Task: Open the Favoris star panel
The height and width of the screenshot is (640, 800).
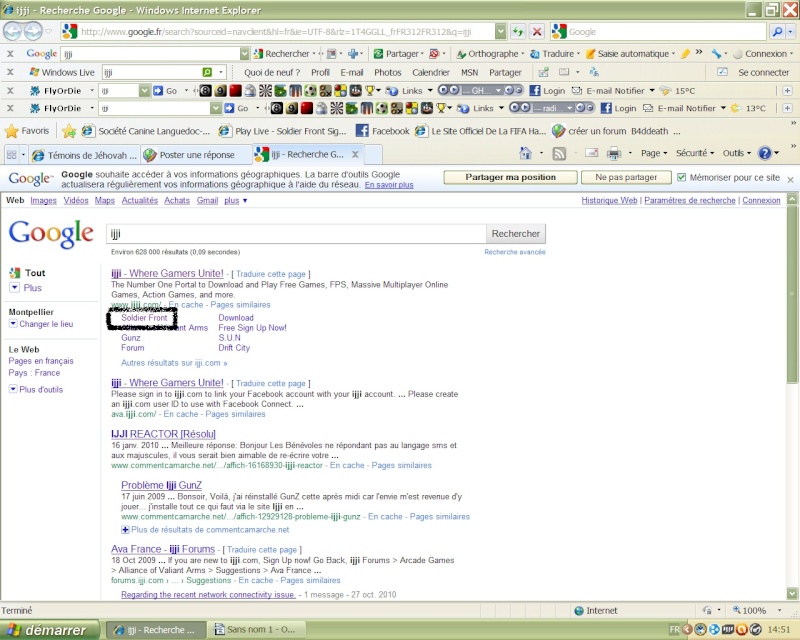Action: (27, 131)
